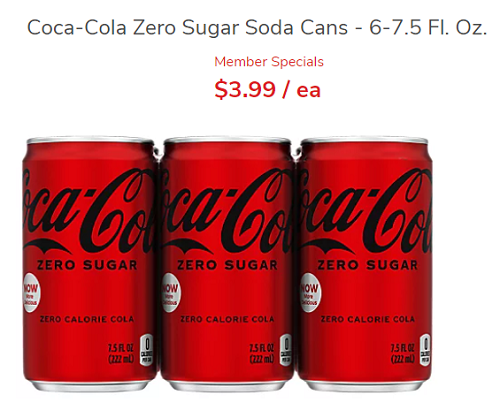The height and width of the screenshot is (418, 500).
Task: Select the $3.99 / ea price text
Action: click(x=267, y=89)
